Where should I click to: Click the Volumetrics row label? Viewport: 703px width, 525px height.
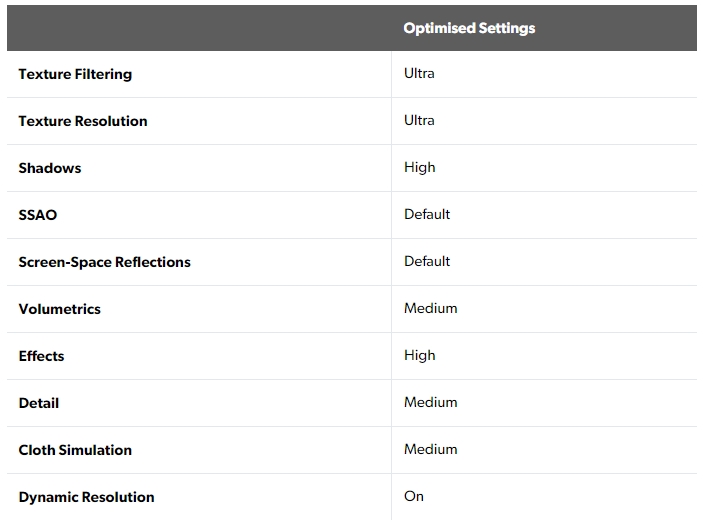[x=60, y=309]
